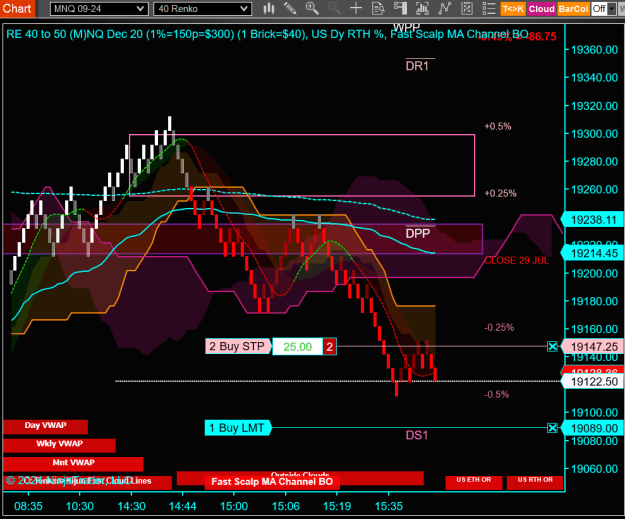
Task: Activate the zoom in magnifier
Action: click(312, 8)
